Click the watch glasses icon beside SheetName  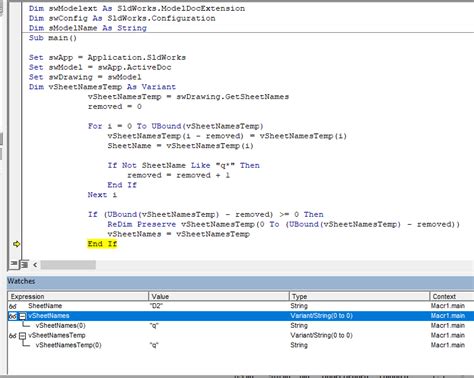click(13, 306)
